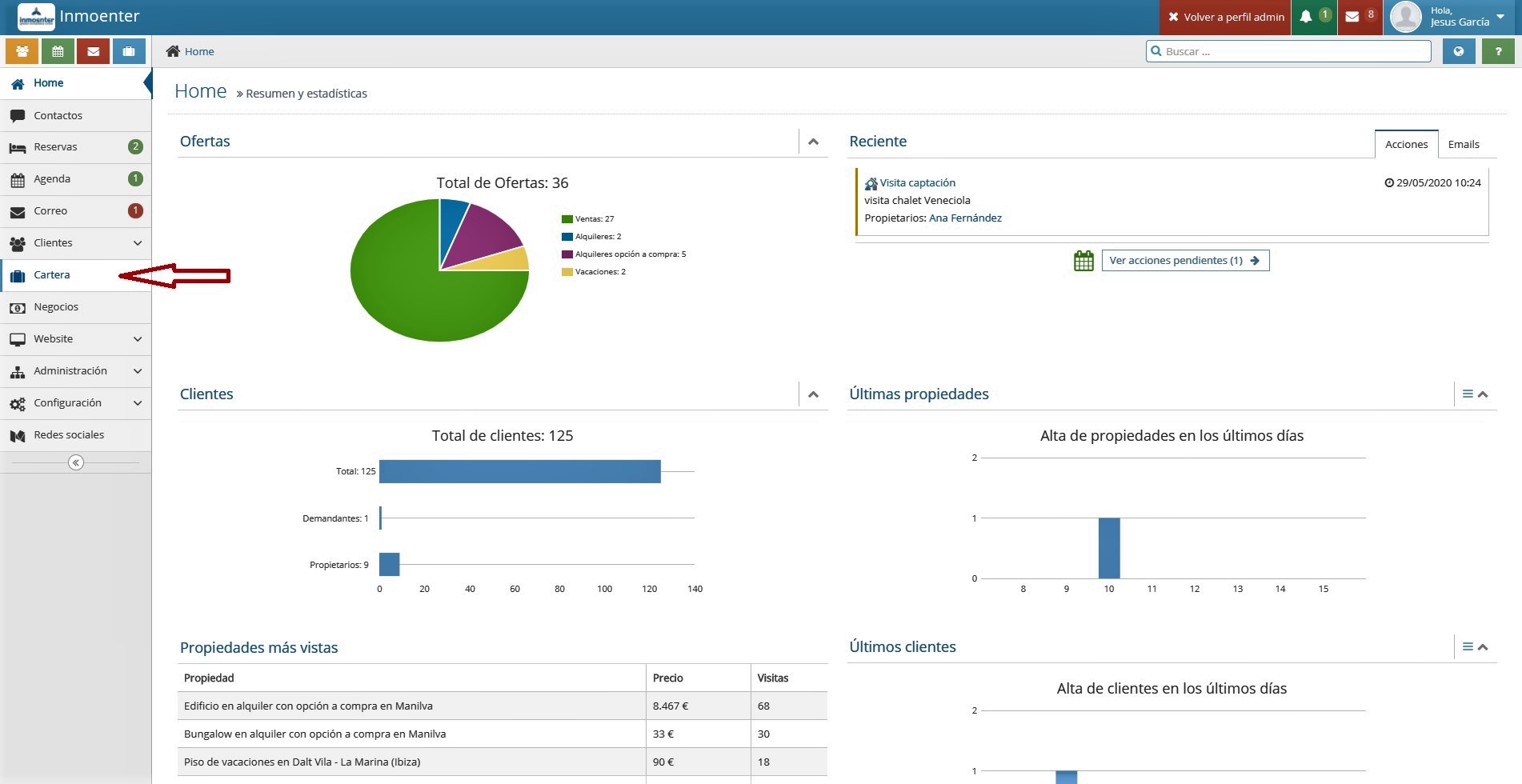The image size is (1522, 784).
Task: Click the yellow Vacaciones legend swatch
Action: click(567, 272)
